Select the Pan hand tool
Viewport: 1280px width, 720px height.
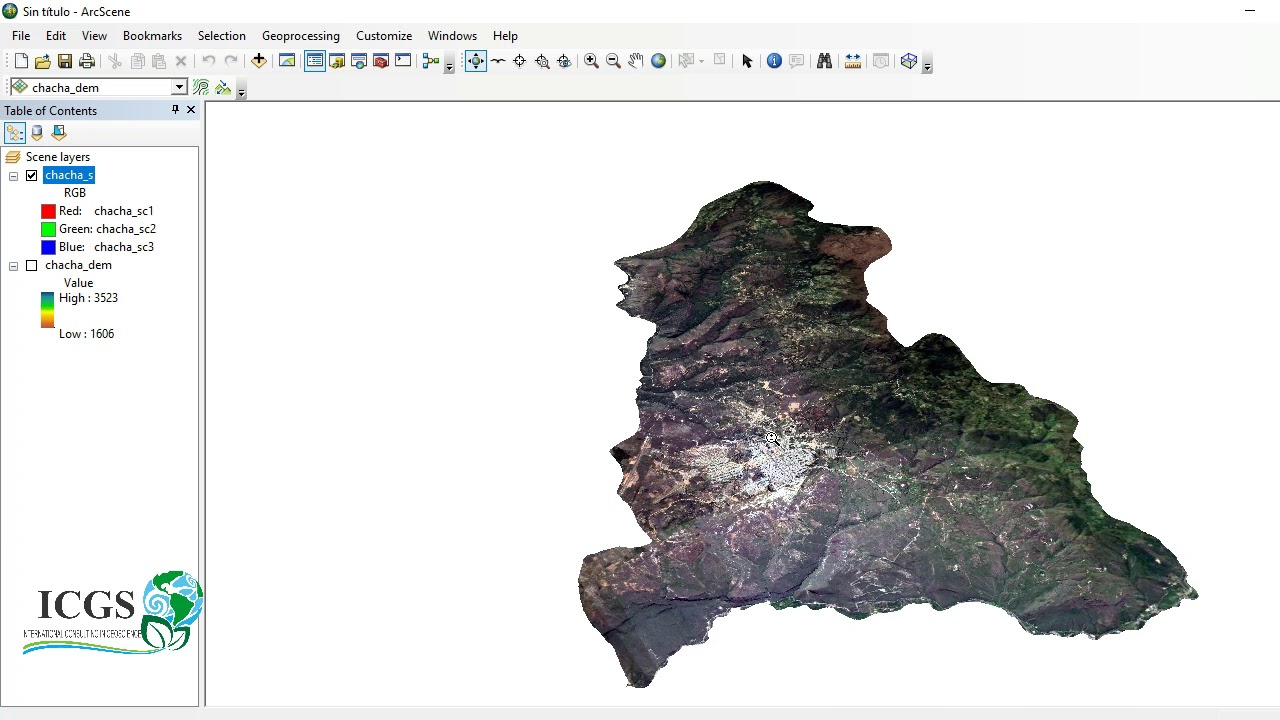pos(636,61)
